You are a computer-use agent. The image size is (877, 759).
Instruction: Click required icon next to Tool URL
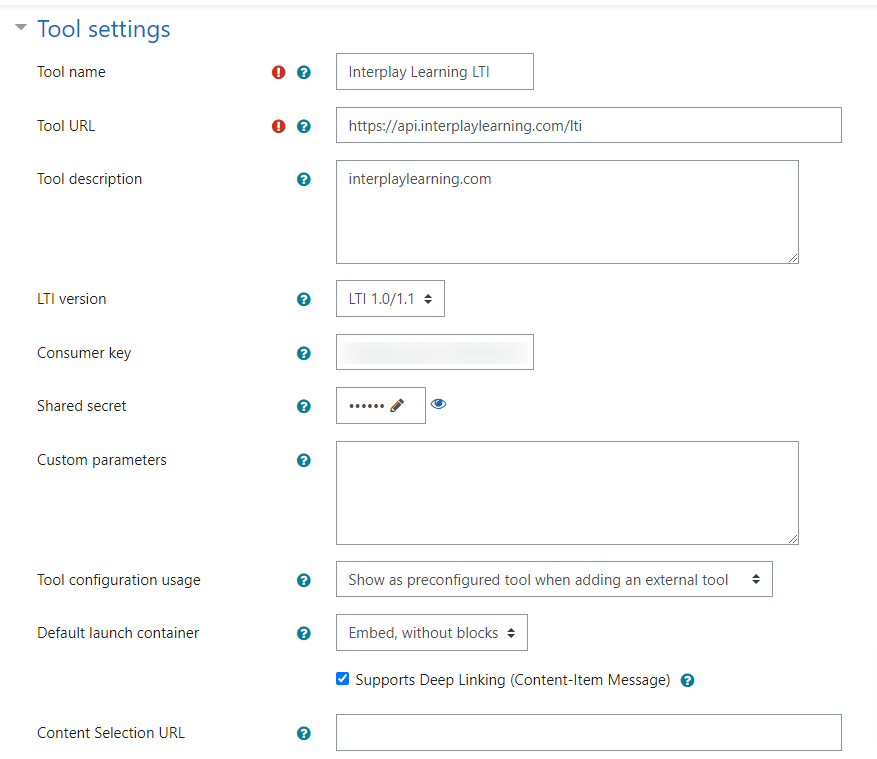click(x=279, y=126)
